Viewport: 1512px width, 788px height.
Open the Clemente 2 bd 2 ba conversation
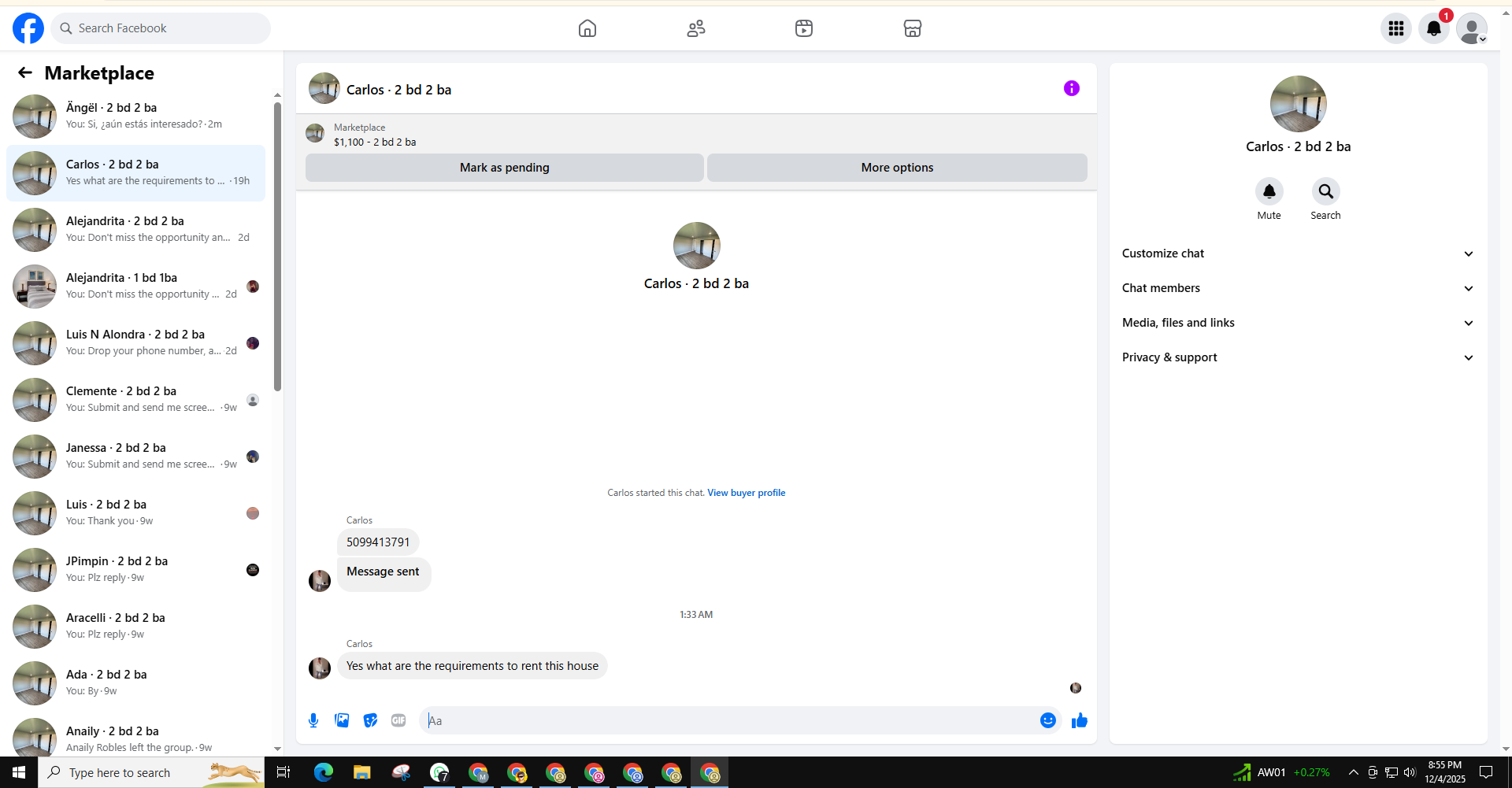pos(135,400)
